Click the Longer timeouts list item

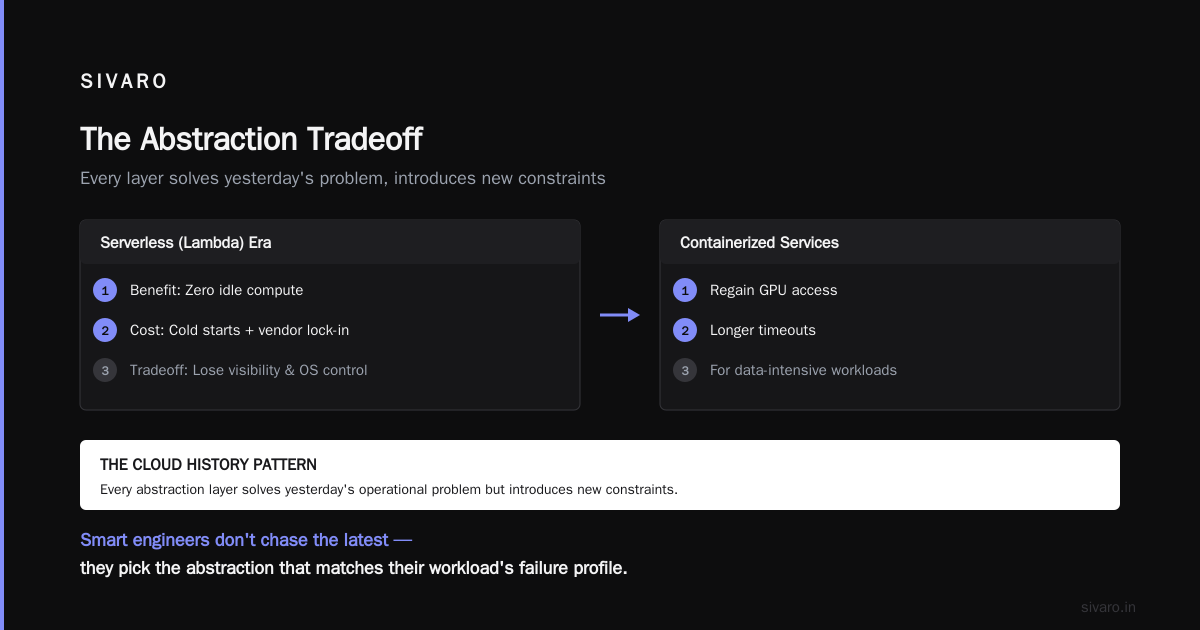763,330
